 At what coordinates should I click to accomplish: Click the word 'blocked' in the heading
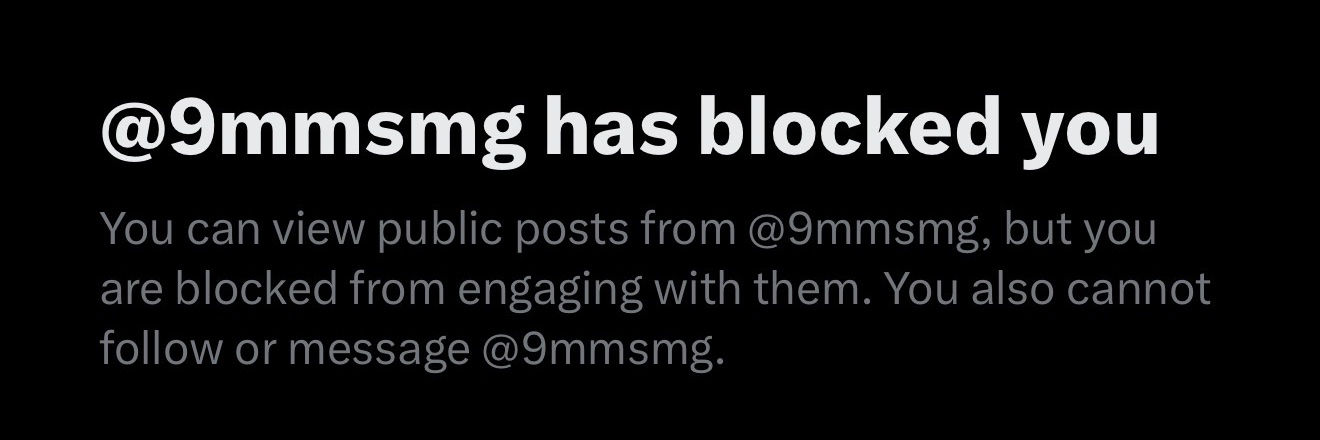click(x=847, y=129)
